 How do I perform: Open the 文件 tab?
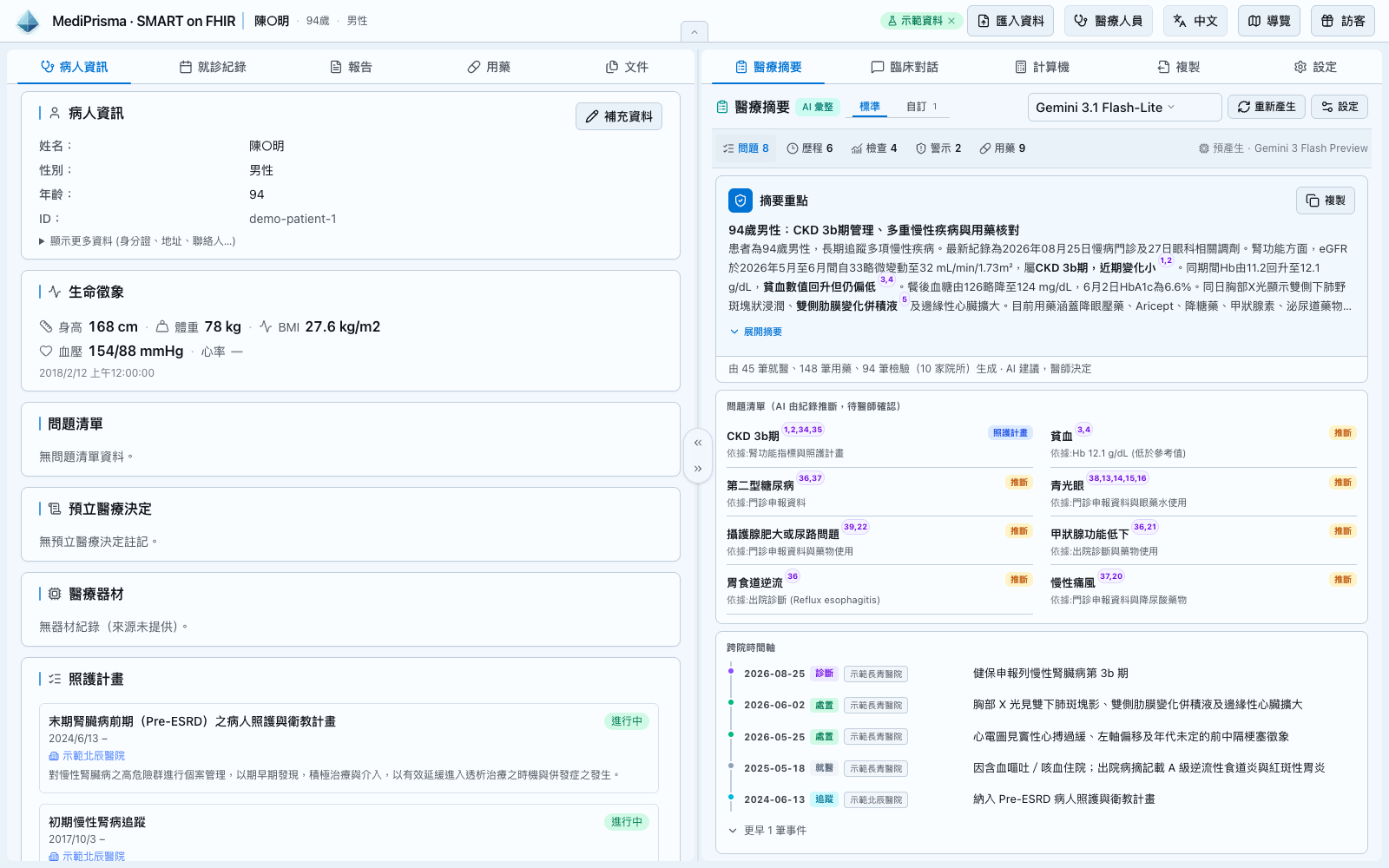(x=627, y=67)
